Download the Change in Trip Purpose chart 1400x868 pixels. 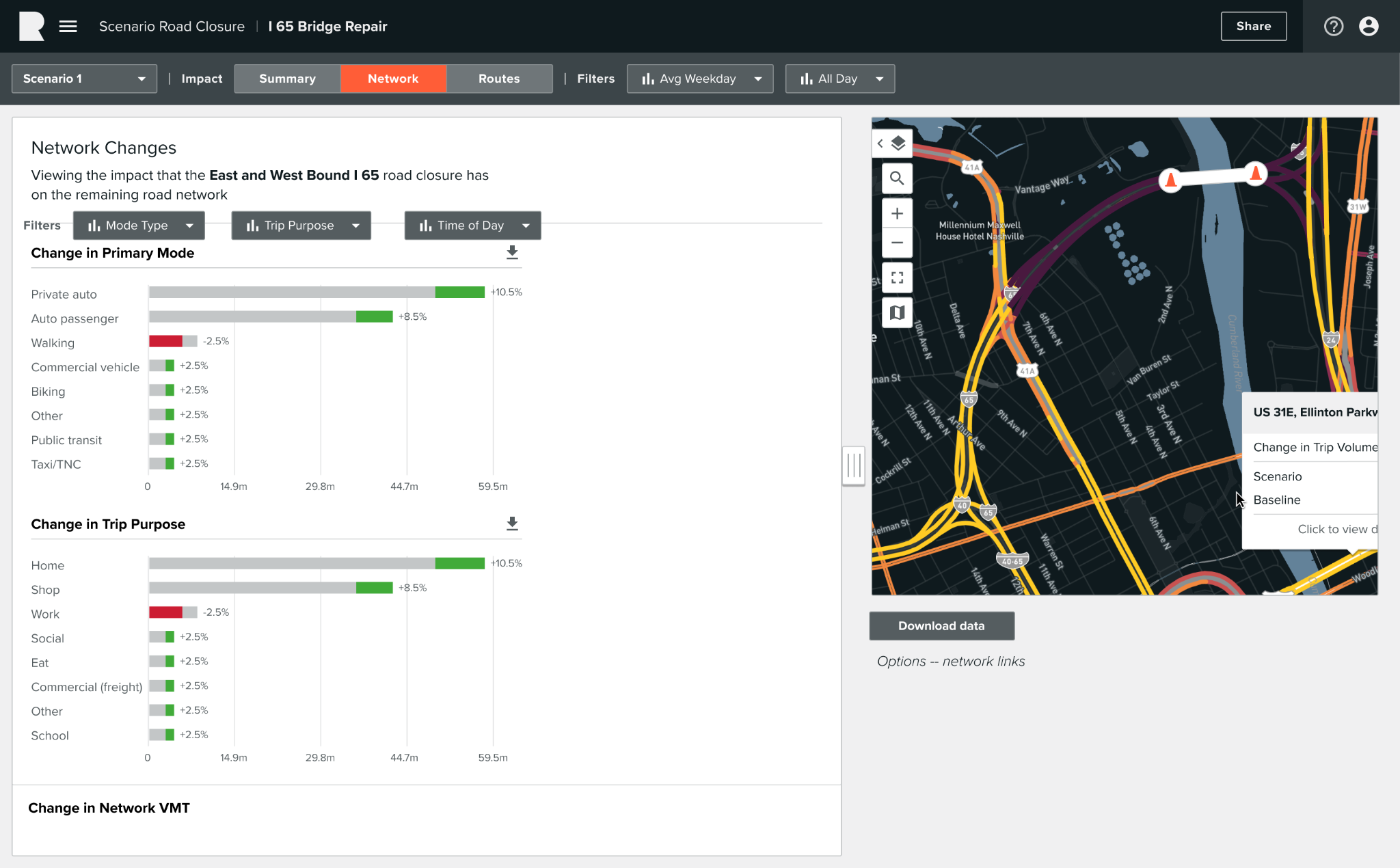pyautogui.click(x=512, y=524)
